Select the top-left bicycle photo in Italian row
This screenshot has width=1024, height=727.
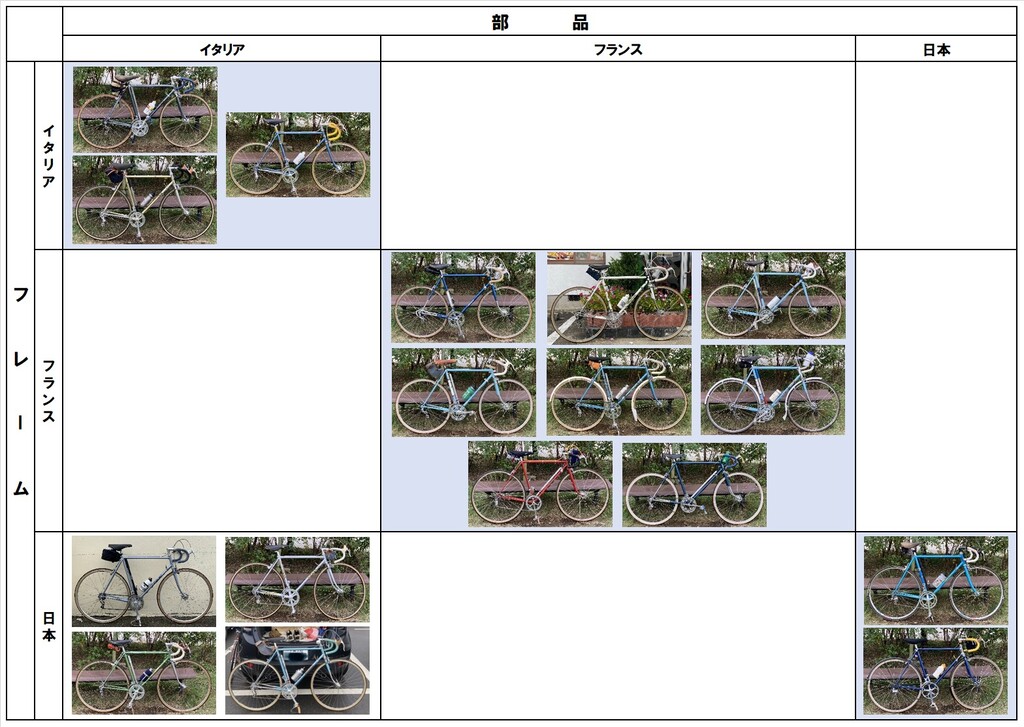[x=145, y=110]
